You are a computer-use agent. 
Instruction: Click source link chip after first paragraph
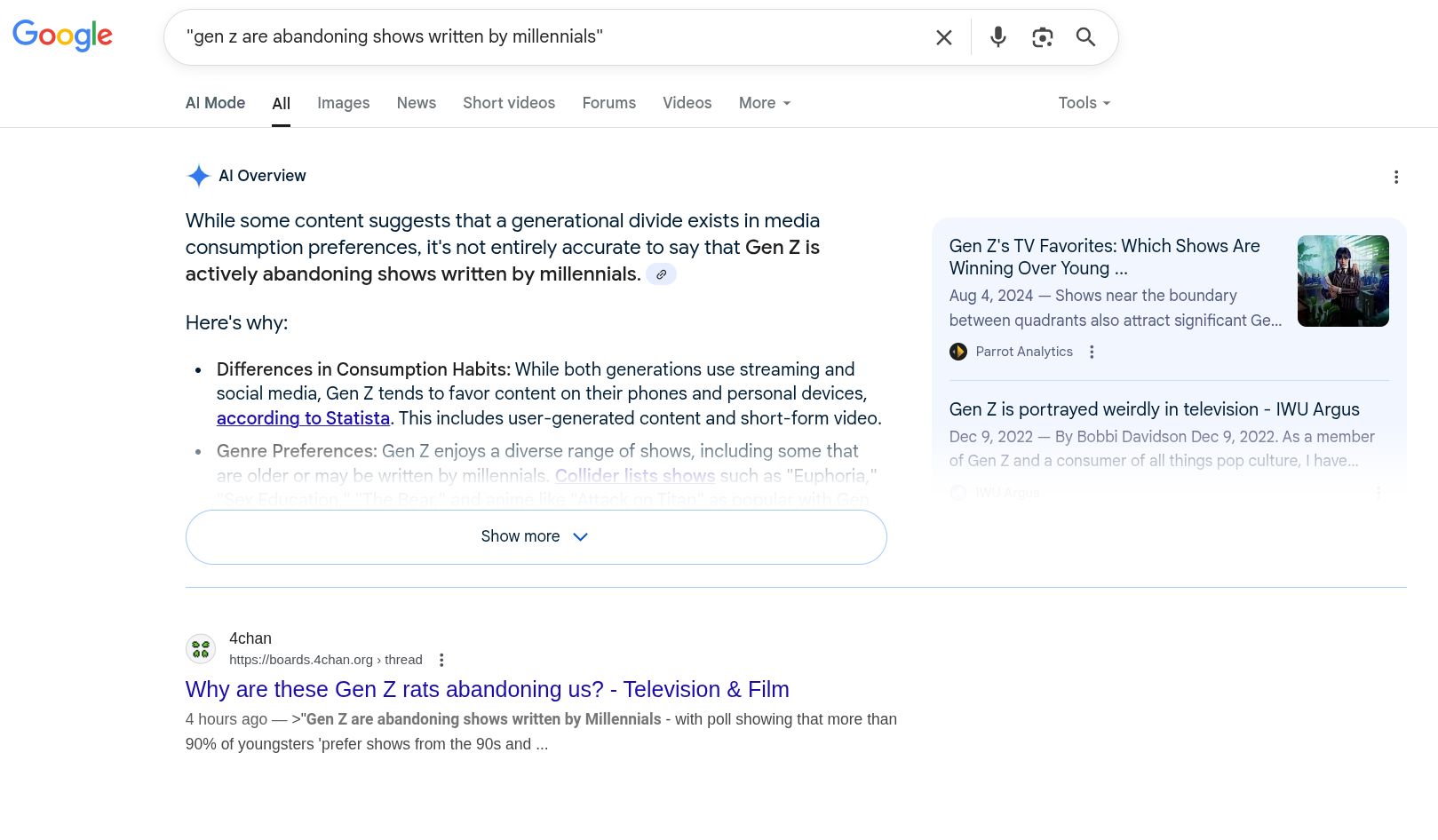(661, 274)
